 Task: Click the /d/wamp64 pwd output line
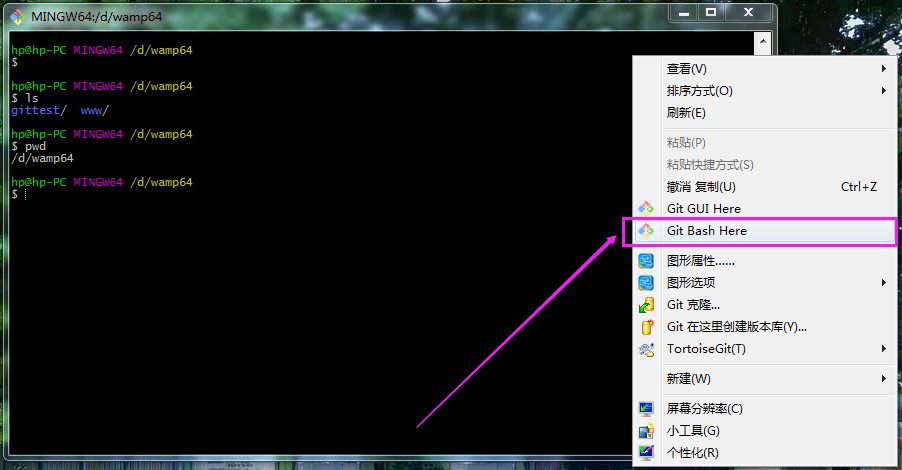tap(43, 158)
